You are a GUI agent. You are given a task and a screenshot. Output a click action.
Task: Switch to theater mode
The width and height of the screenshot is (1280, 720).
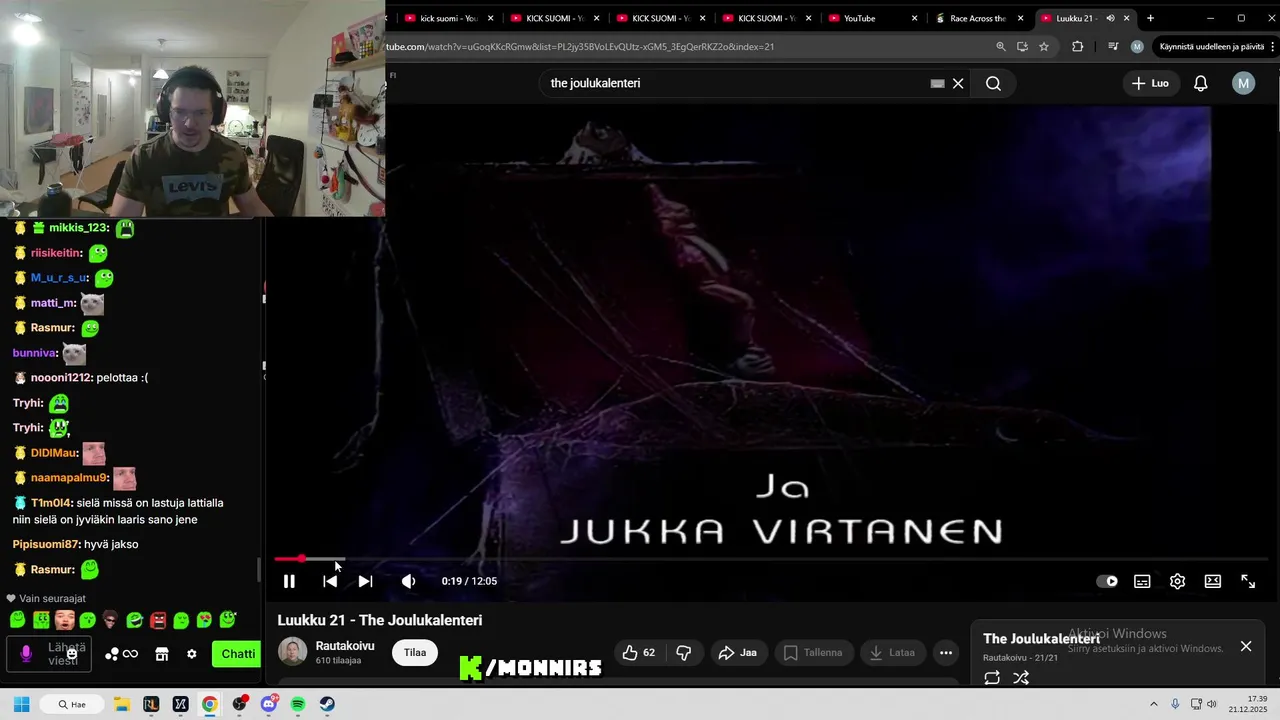[1213, 581]
